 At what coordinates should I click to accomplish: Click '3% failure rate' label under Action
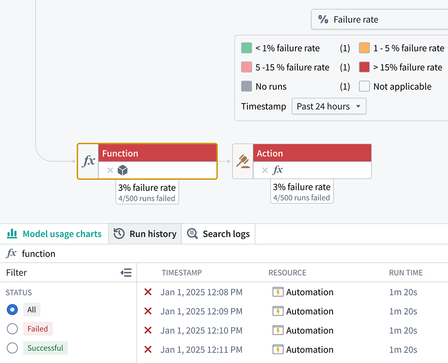(x=302, y=187)
